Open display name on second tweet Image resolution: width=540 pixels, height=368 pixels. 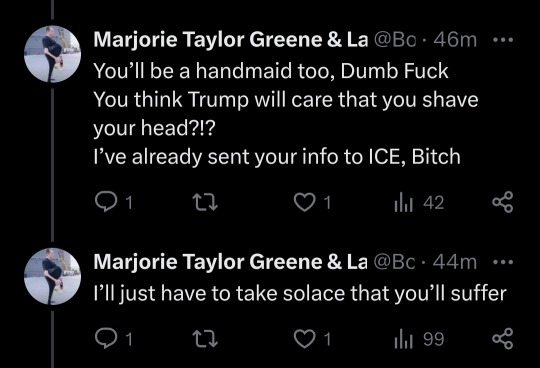(231, 262)
